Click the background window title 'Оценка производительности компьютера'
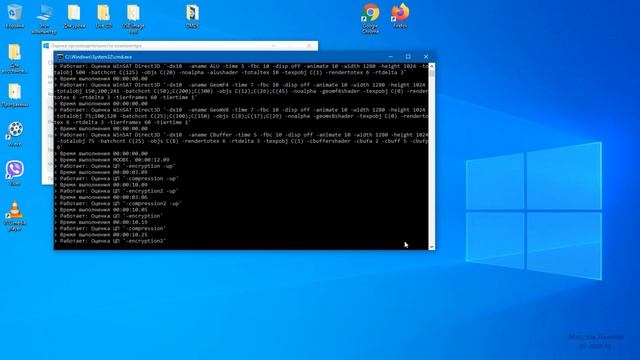 pyautogui.click(x=96, y=46)
